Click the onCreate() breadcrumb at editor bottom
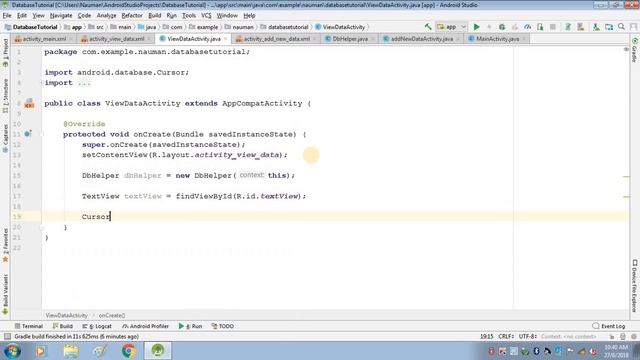 tap(112, 316)
